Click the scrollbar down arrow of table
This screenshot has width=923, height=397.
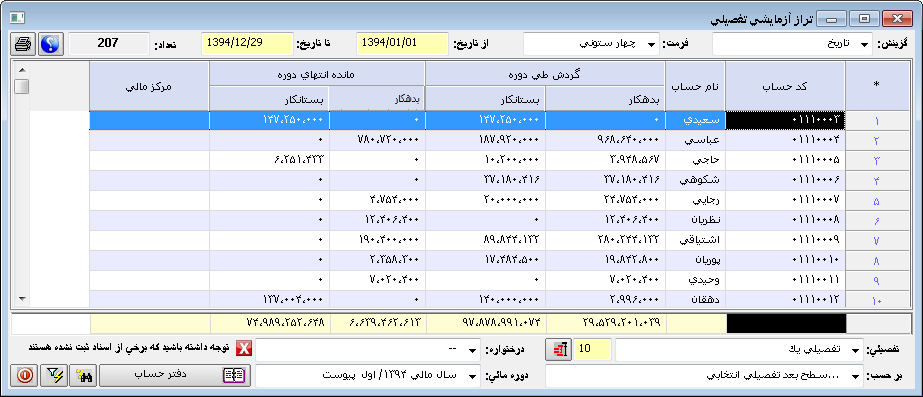(x=22, y=299)
